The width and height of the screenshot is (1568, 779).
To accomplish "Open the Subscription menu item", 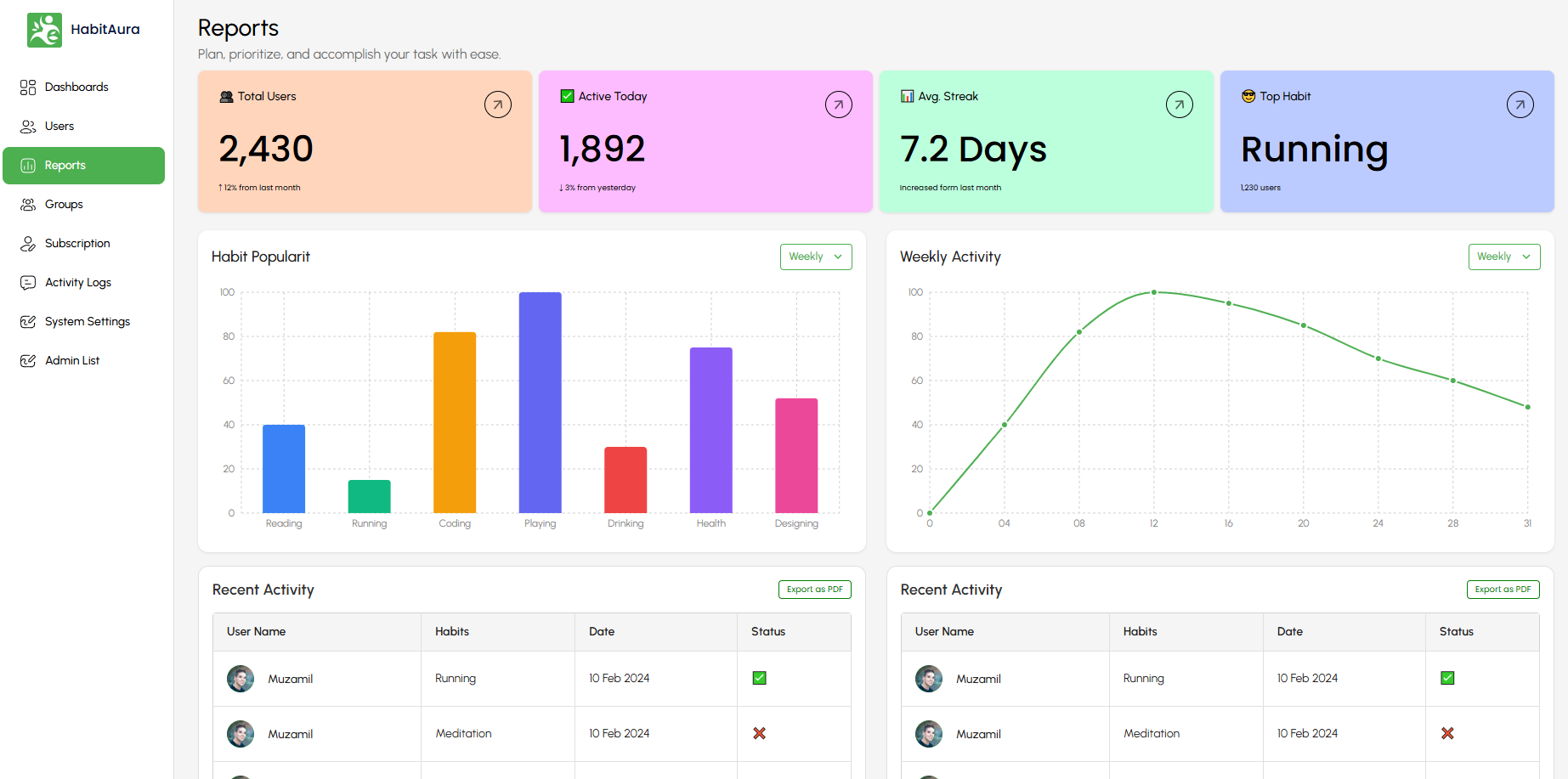I will pyautogui.click(x=83, y=243).
